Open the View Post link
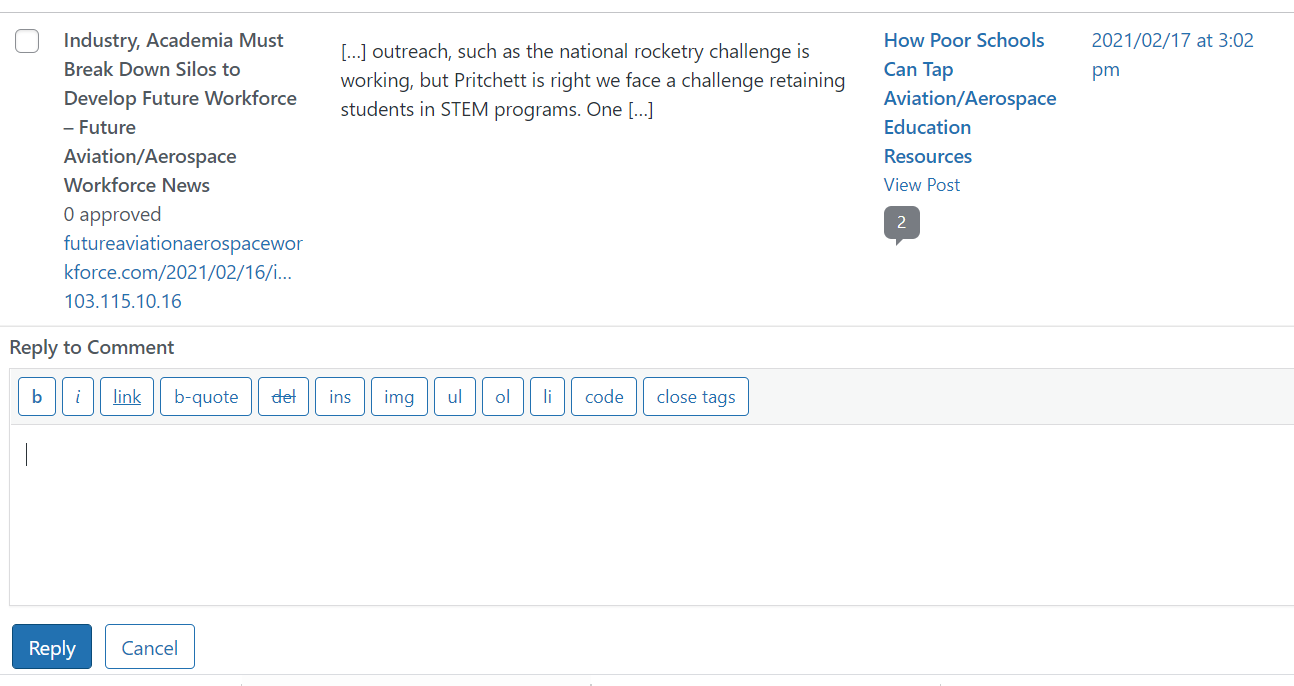Viewport: 1294px width, 686px height. (x=921, y=185)
